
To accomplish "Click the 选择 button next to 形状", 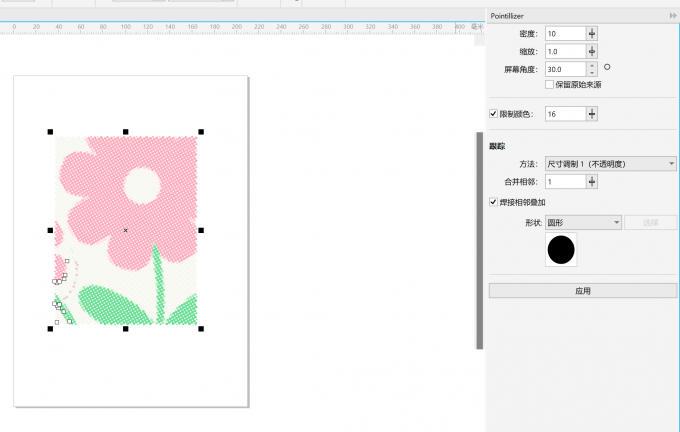I will 650,222.
